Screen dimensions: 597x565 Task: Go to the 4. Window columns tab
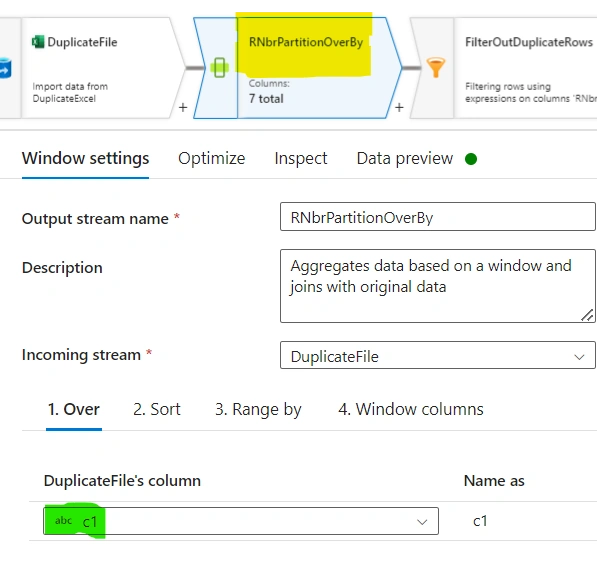click(411, 410)
